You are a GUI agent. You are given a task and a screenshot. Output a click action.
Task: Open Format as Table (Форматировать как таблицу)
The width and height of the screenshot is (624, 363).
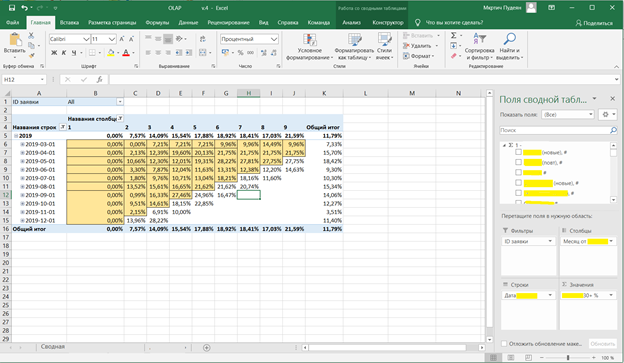click(354, 47)
